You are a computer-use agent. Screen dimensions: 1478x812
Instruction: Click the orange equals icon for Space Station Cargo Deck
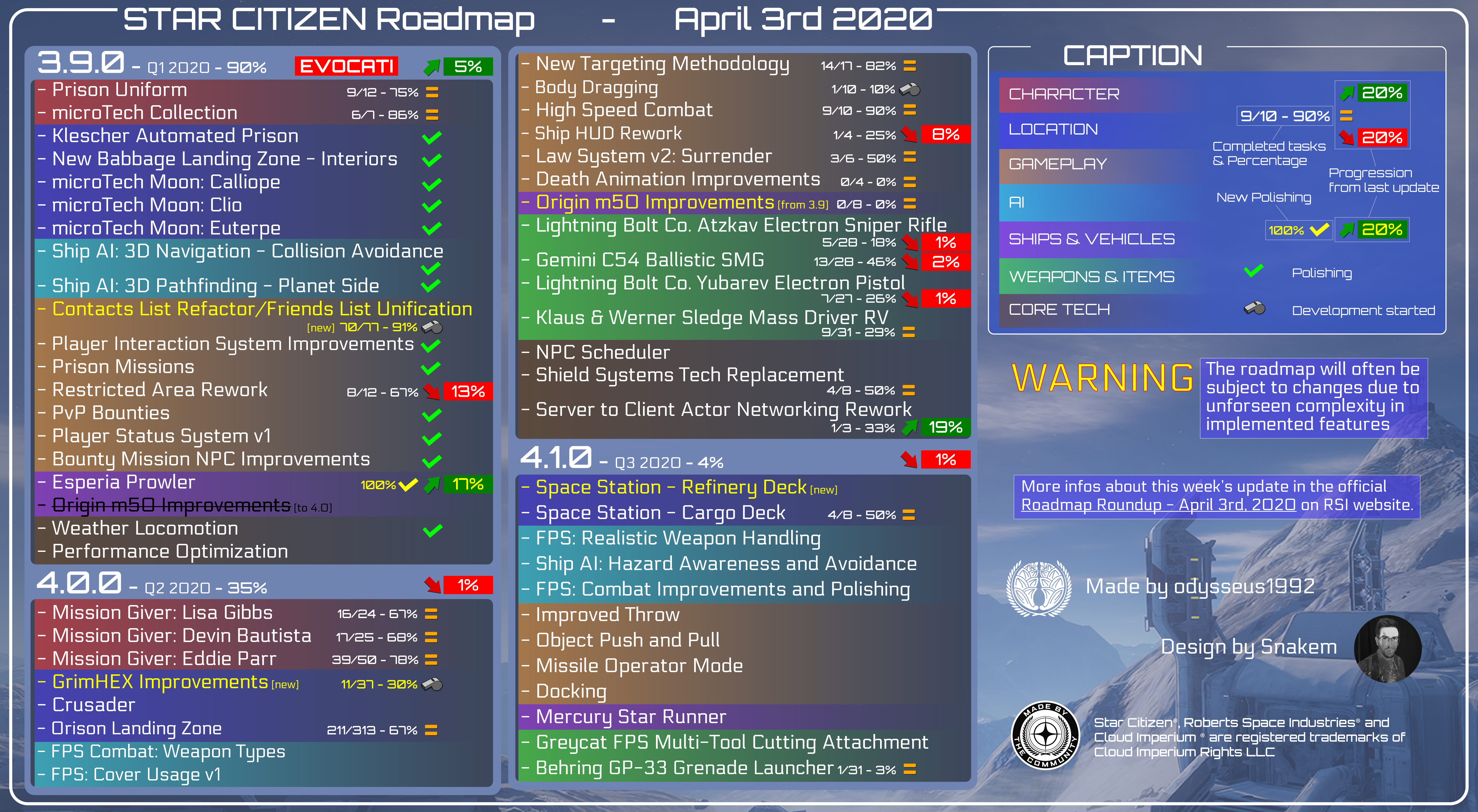click(909, 514)
